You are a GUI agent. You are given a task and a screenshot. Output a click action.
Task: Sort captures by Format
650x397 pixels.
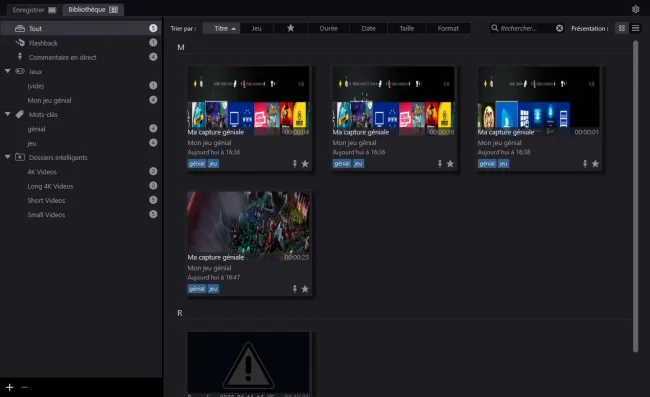[x=448, y=28]
